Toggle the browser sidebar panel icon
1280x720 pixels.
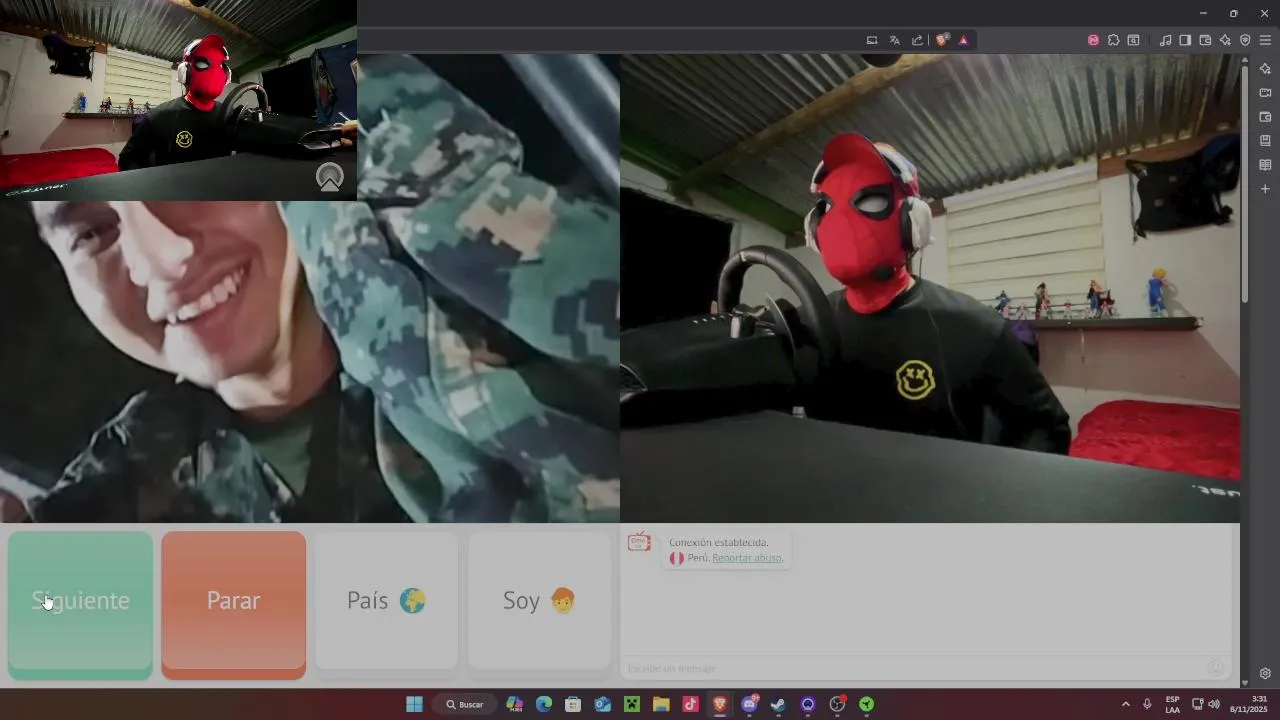click(1185, 40)
